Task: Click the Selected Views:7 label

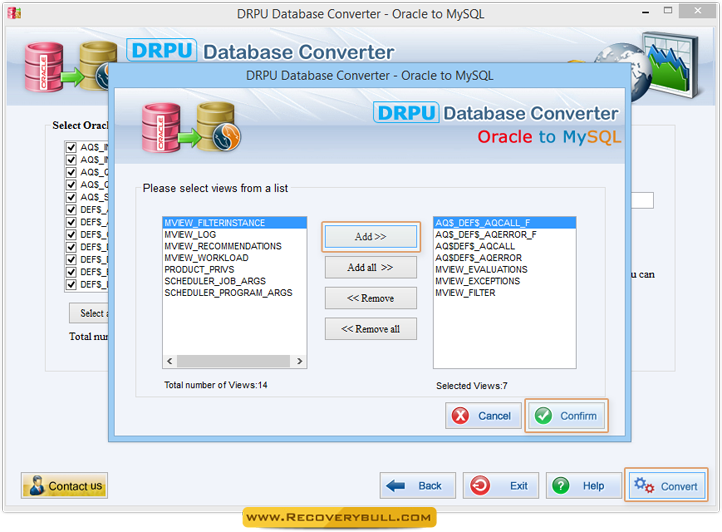Action: coord(472,386)
